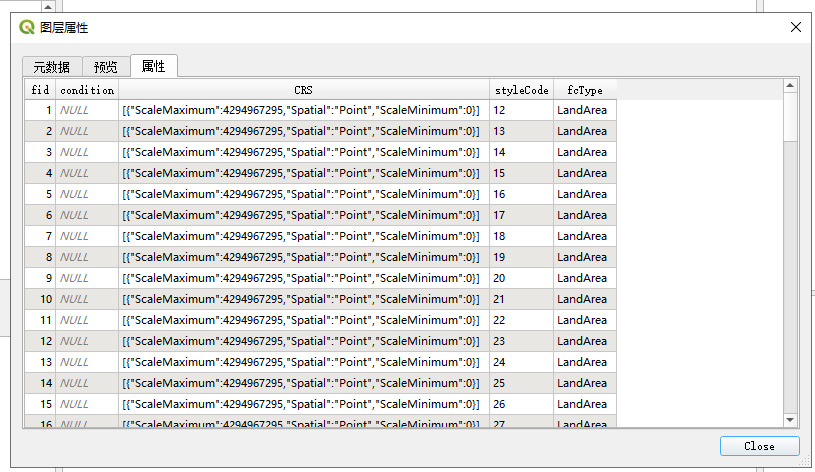
Task: Open the 预览 tab
Action: (x=106, y=67)
